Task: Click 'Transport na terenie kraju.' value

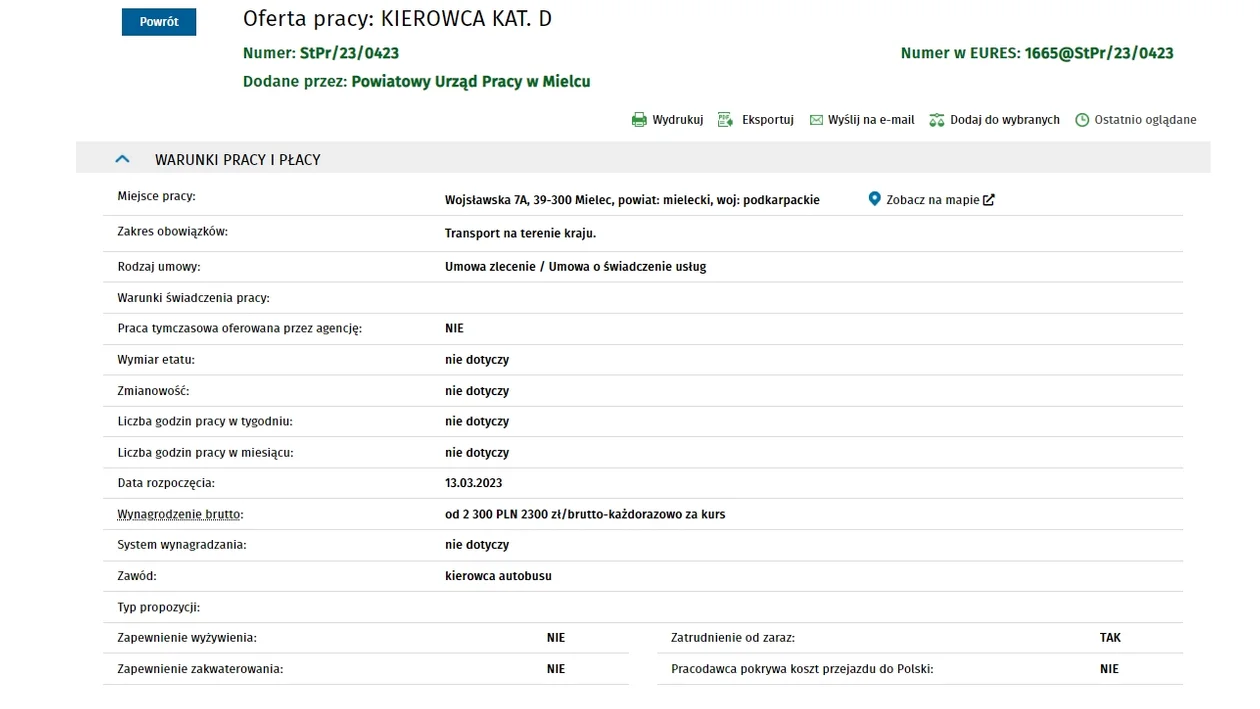Action: click(520, 233)
